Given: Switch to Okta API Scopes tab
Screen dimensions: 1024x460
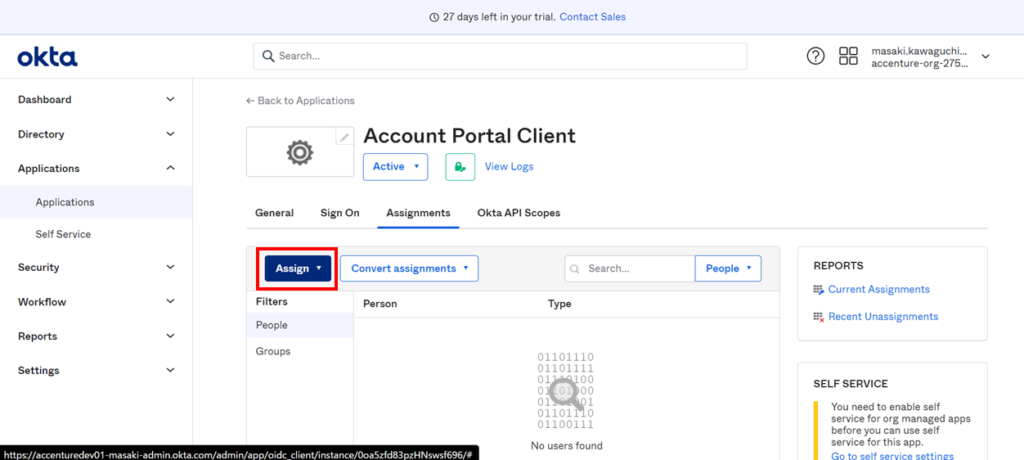Looking at the screenshot, I should point(518,213).
